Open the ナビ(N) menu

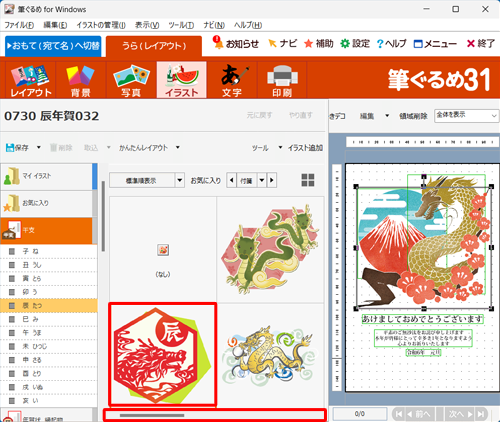click(214, 25)
